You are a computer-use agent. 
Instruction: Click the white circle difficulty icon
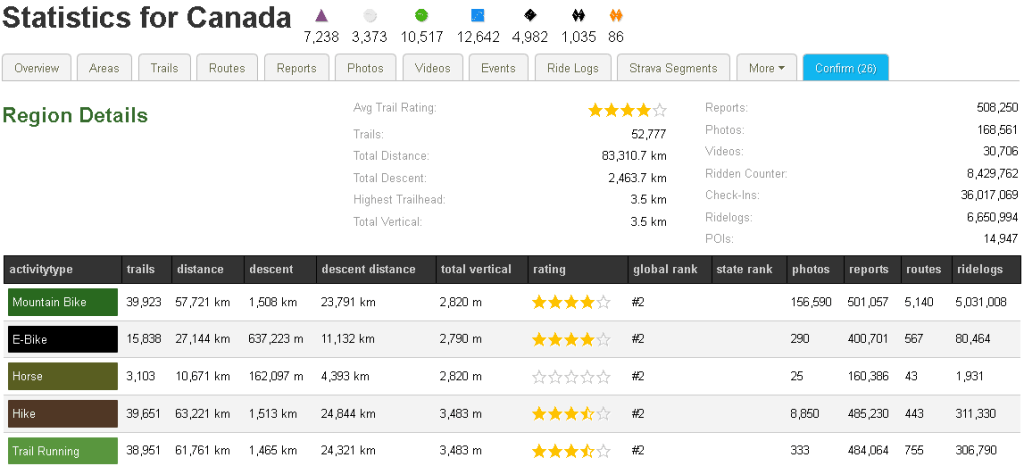click(370, 15)
